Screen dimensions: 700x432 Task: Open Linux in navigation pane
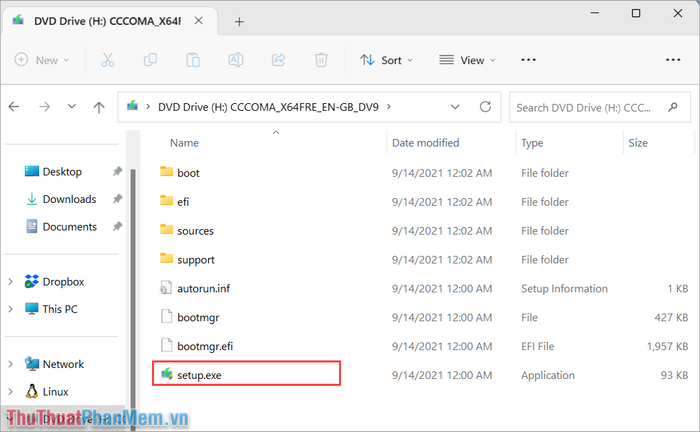coord(55,391)
